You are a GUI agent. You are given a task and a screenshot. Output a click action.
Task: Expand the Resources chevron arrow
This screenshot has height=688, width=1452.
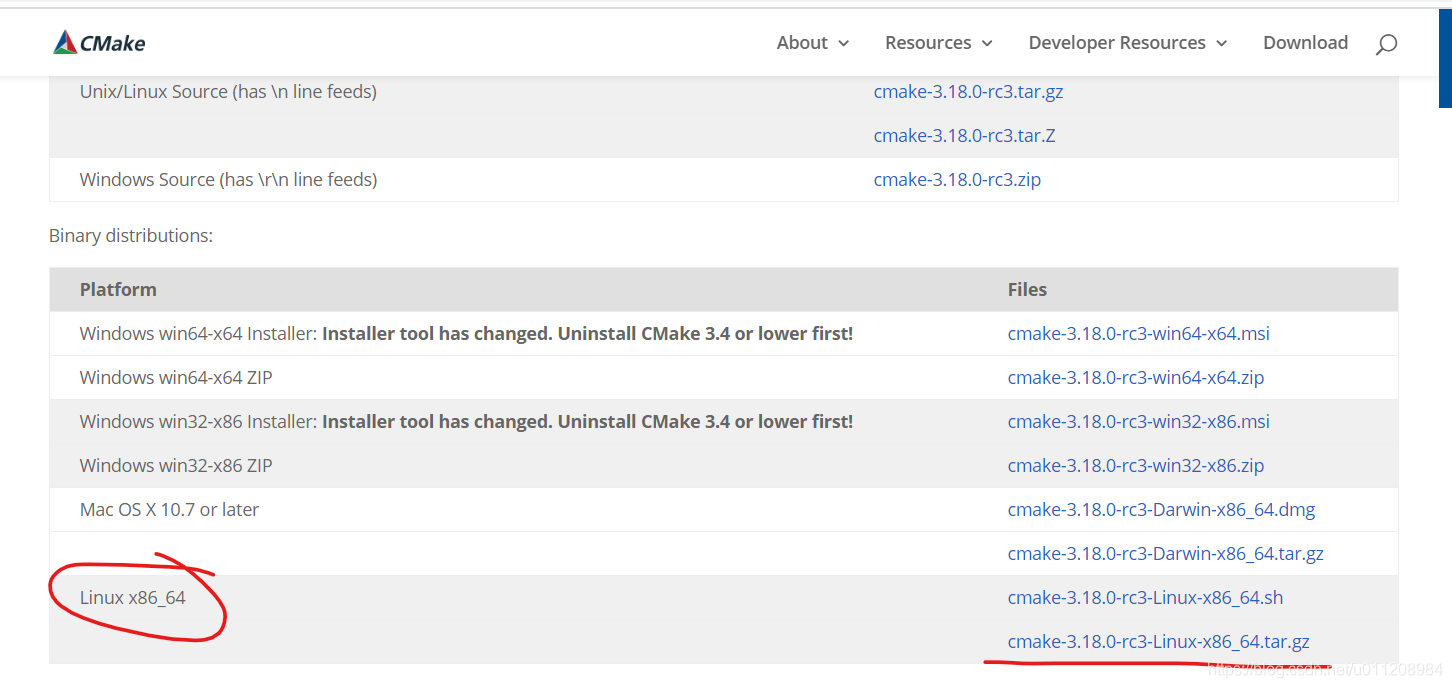point(987,44)
